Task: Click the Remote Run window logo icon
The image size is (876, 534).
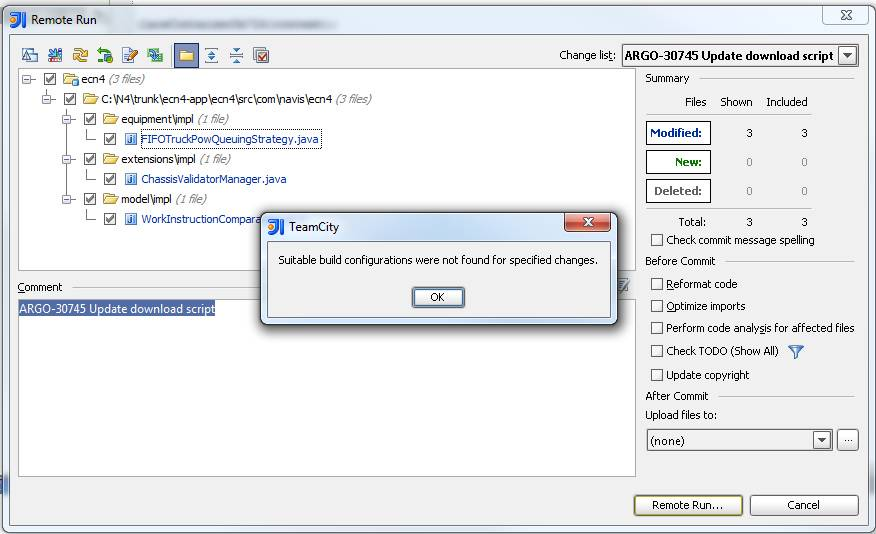Action: 18,20
